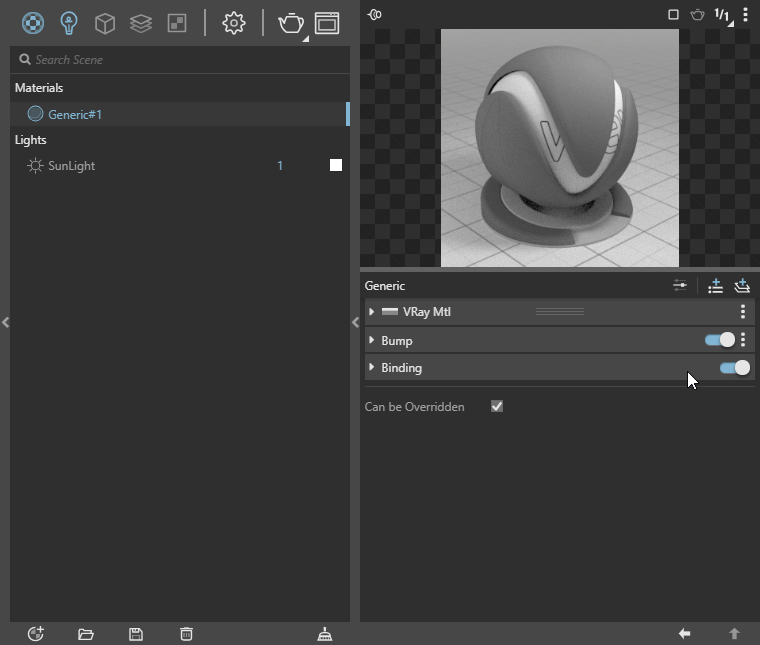
Task: Open the Render Elements layers icon
Action: pos(141,23)
